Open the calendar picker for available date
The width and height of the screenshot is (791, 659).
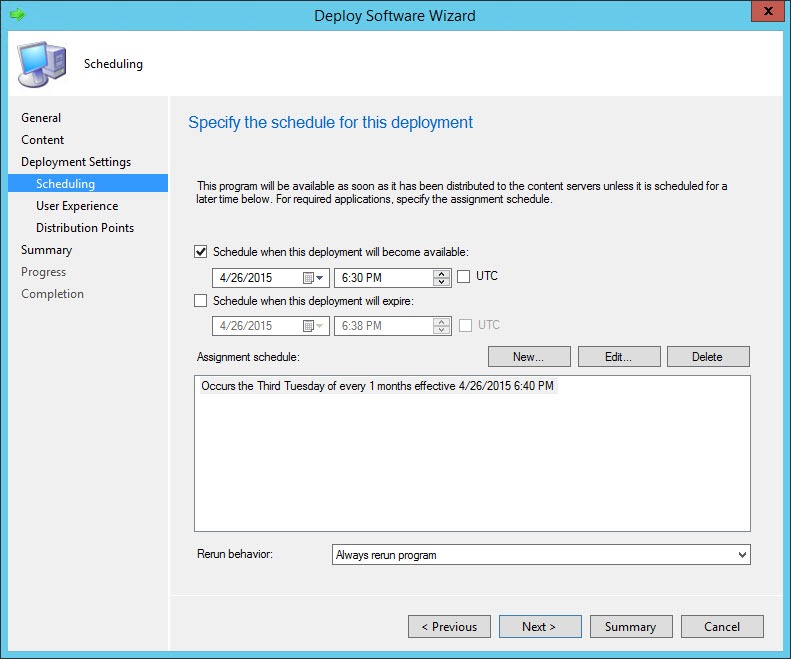pyautogui.click(x=313, y=277)
